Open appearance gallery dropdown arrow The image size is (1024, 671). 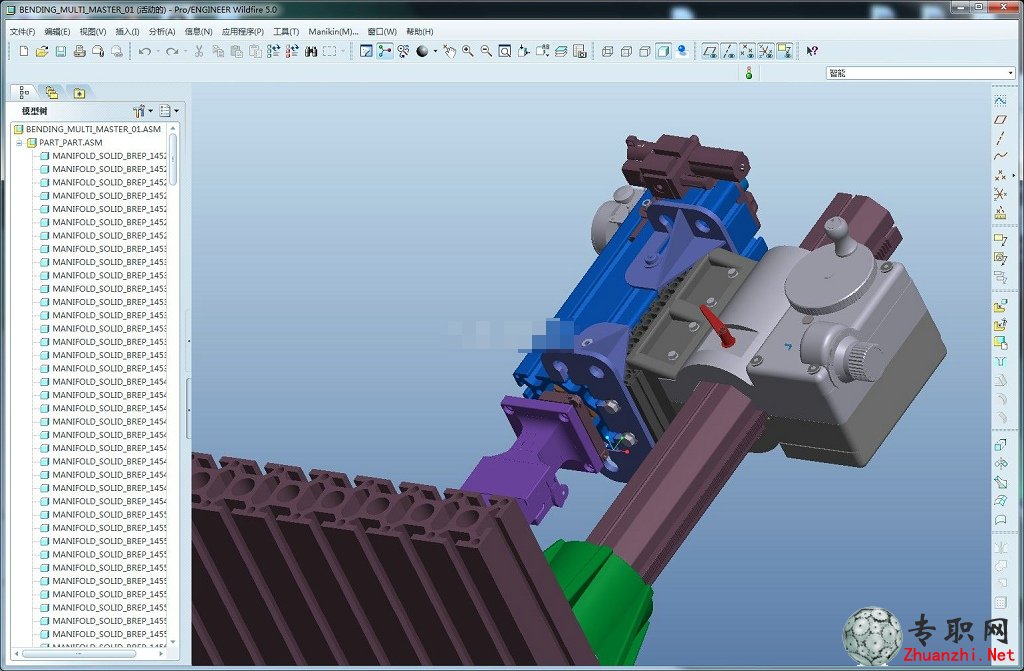pyautogui.click(x=435, y=51)
